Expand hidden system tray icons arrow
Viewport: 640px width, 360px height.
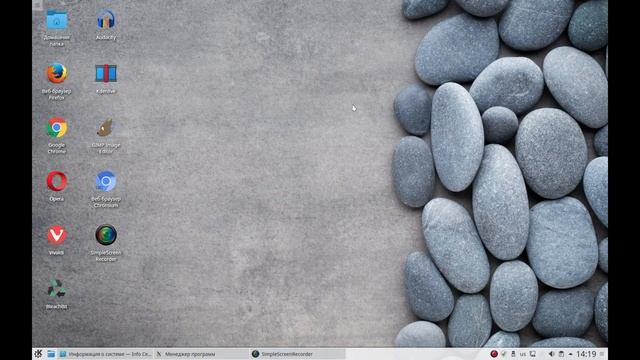coord(570,354)
